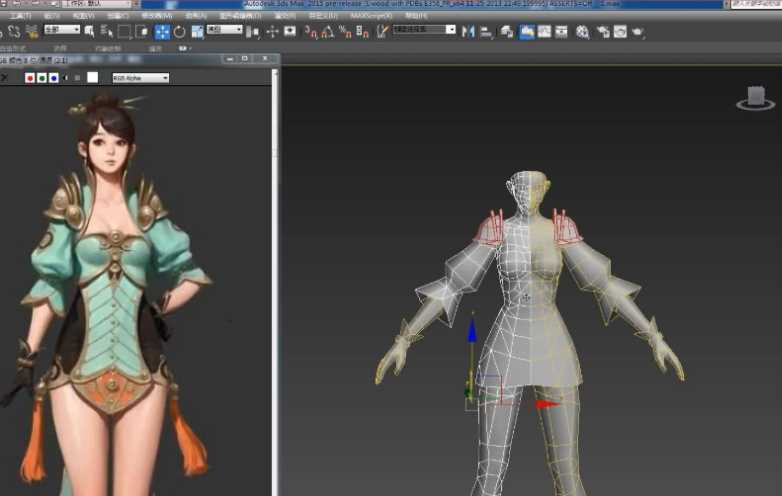Toggle the Angle Snap icon
Screen dimensions: 782x496
(329, 31)
